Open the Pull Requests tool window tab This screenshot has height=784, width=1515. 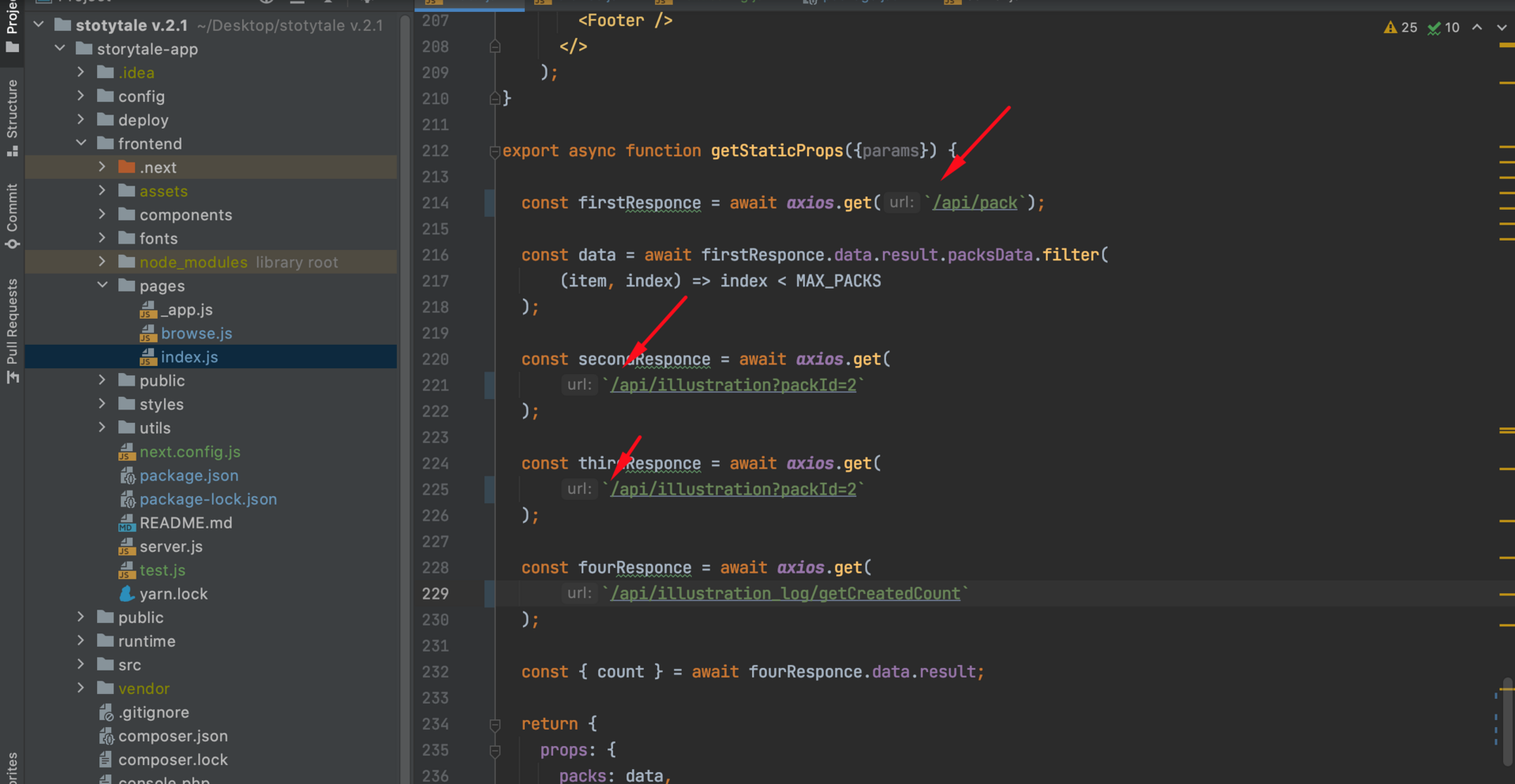coord(12,331)
